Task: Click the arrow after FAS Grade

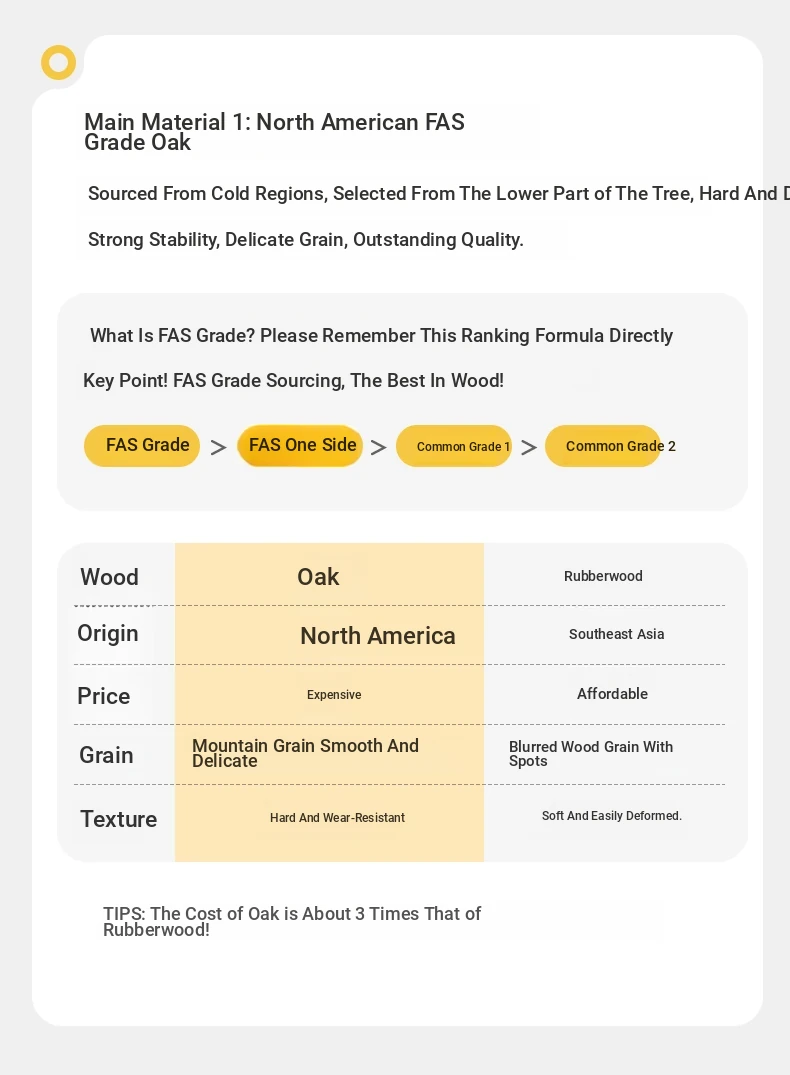Action: 218,448
